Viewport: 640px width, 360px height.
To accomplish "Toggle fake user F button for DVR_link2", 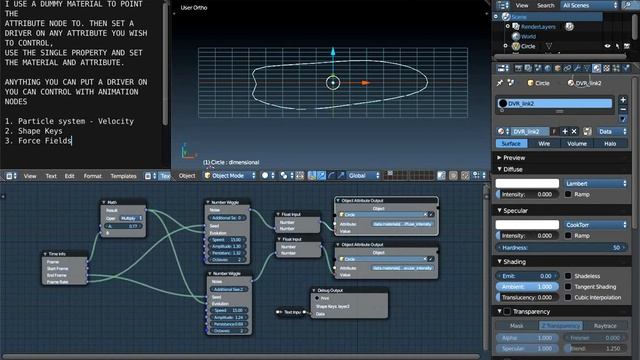I will 554,131.
